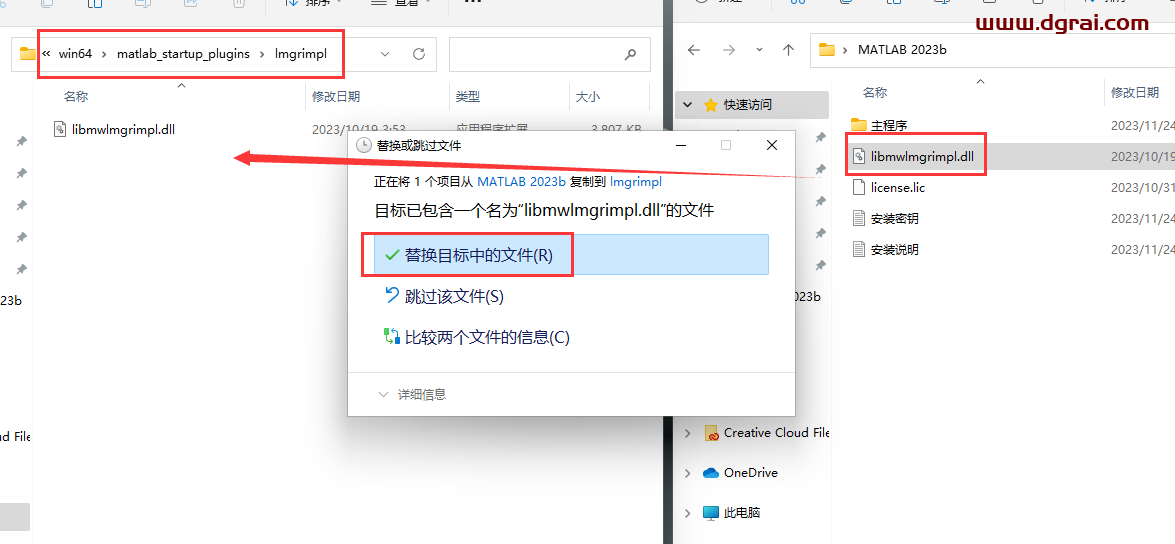
Task: Click the clock icon in the replace dialog title
Action: (x=363, y=145)
